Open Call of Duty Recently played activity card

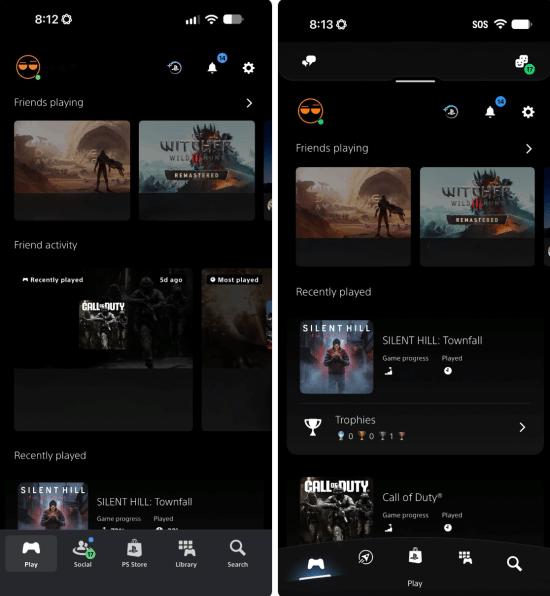click(103, 349)
